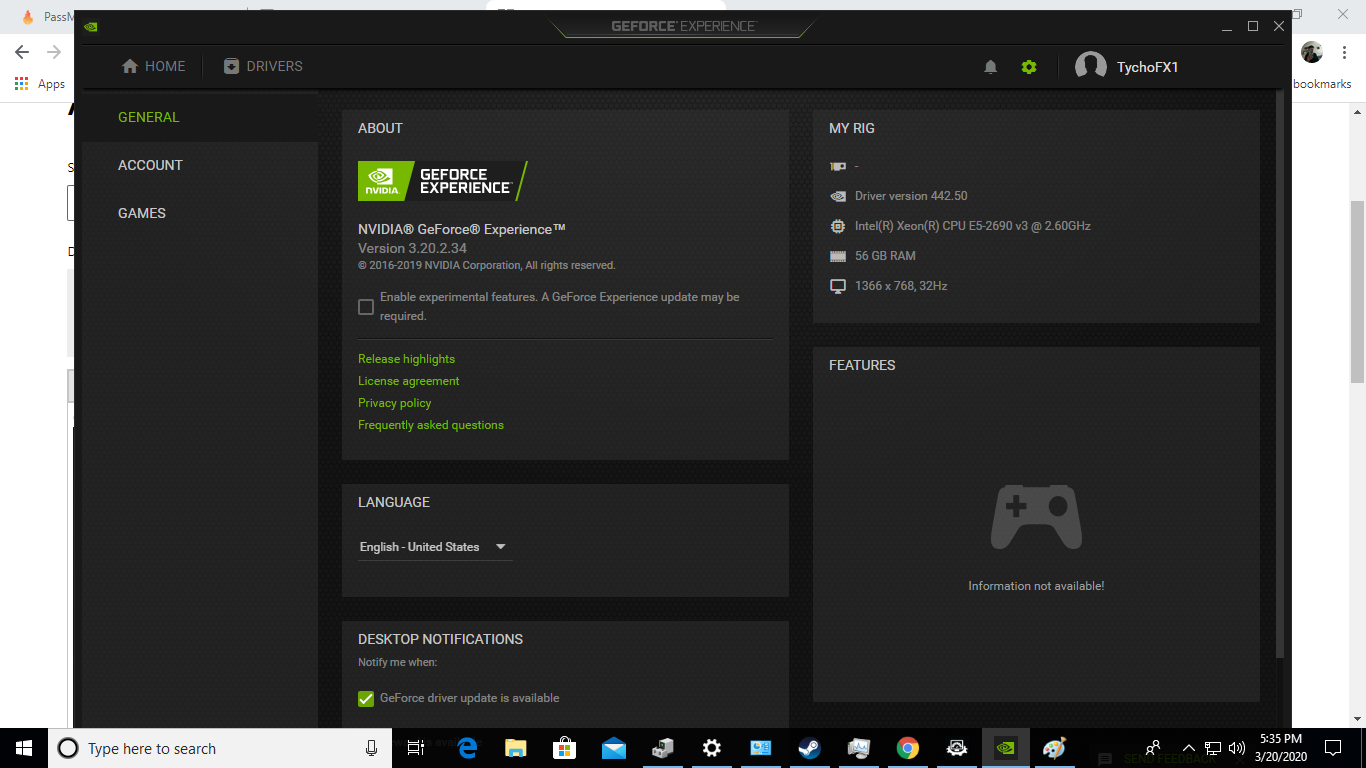Open Microsoft Store from the taskbar
1366x768 pixels.
click(565, 748)
